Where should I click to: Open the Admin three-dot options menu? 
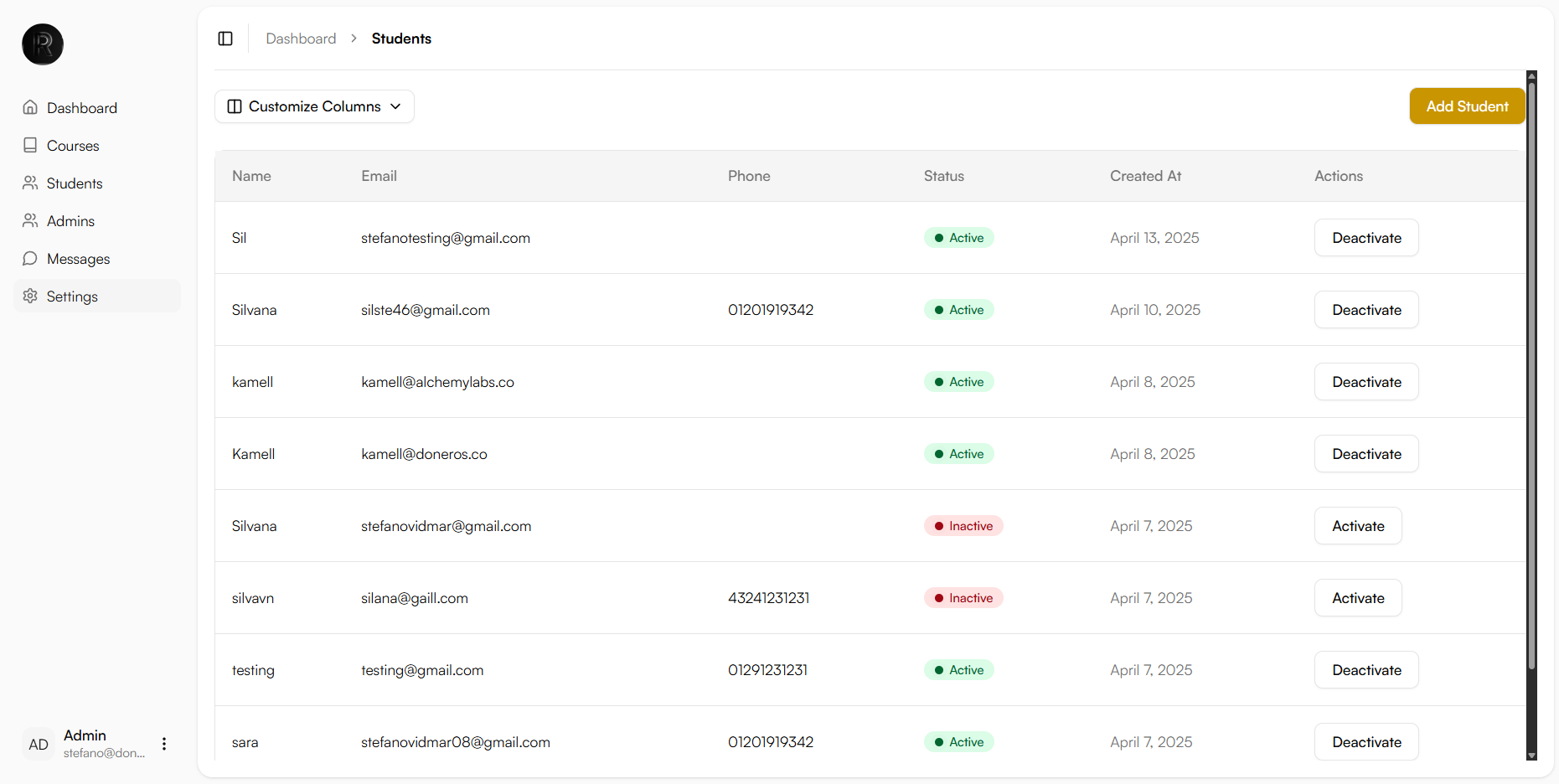[164, 744]
